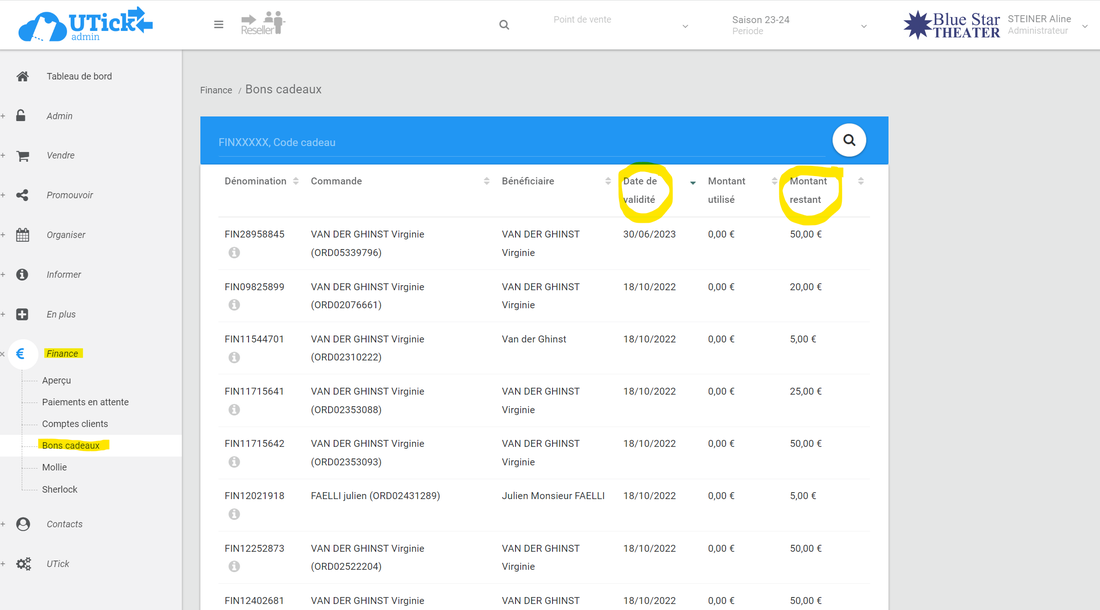1100x610 pixels.
Task: Open info icon under FIN11544701
Action: (234, 357)
